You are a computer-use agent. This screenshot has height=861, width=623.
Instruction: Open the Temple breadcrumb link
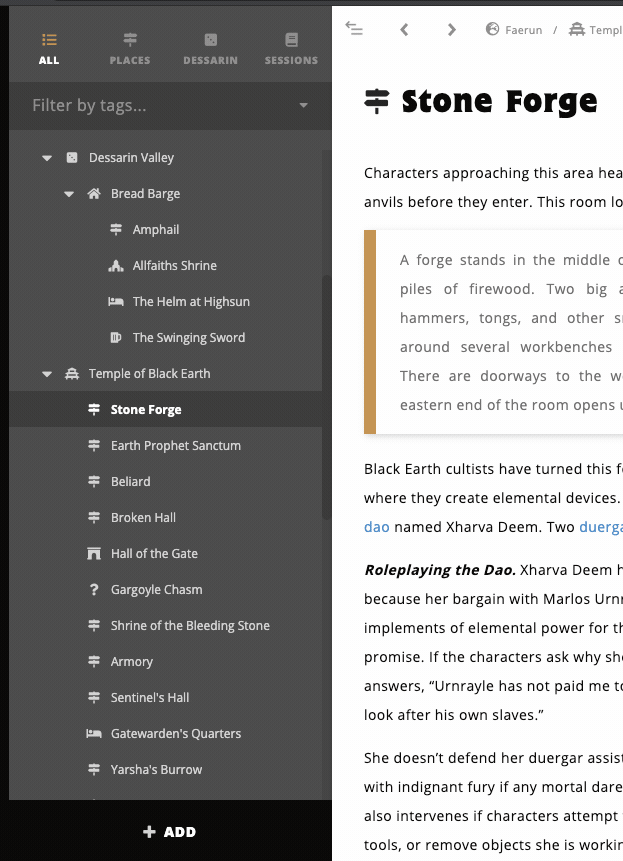click(606, 30)
